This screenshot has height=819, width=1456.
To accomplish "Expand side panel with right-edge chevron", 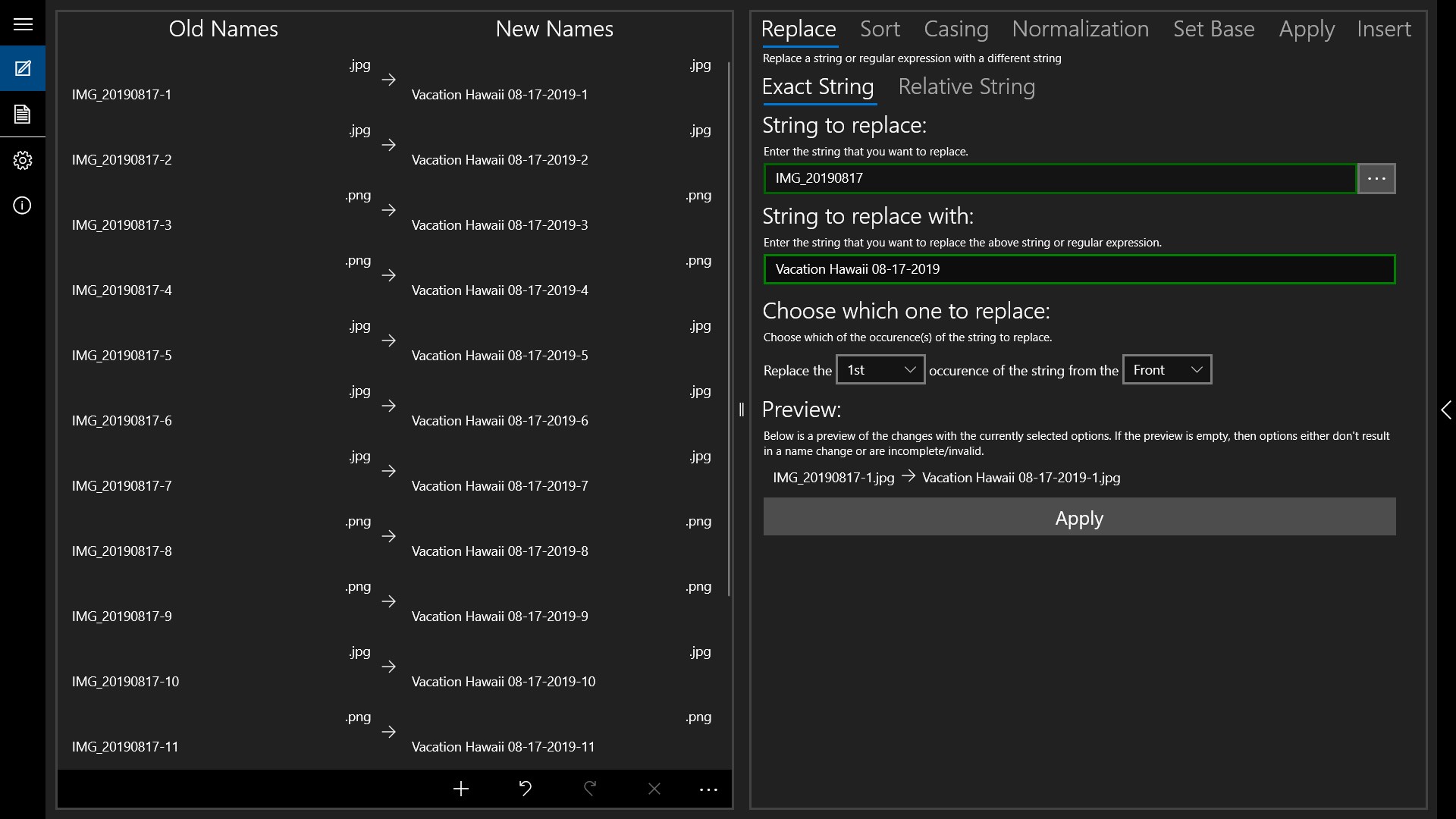I will (1446, 410).
